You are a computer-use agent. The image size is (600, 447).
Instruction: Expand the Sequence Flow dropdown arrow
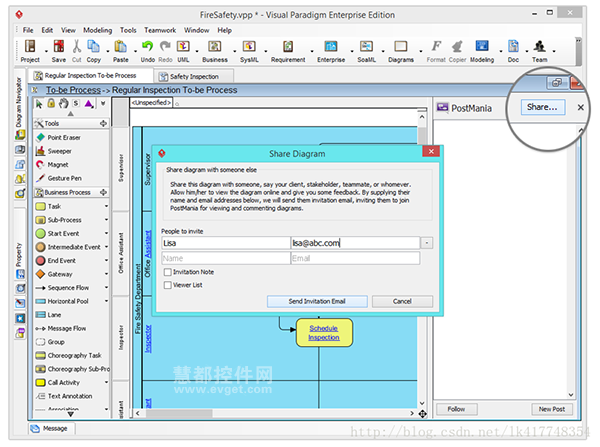pyautogui.click(x=106, y=288)
